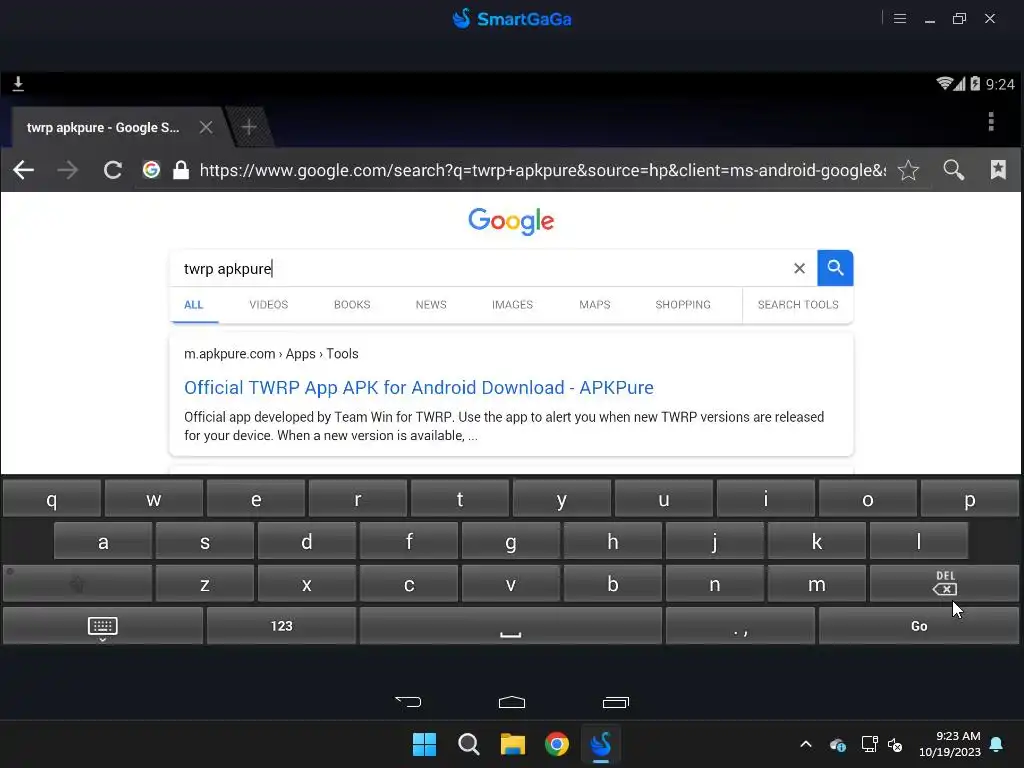Go forward in browser history

click(x=67, y=170)
